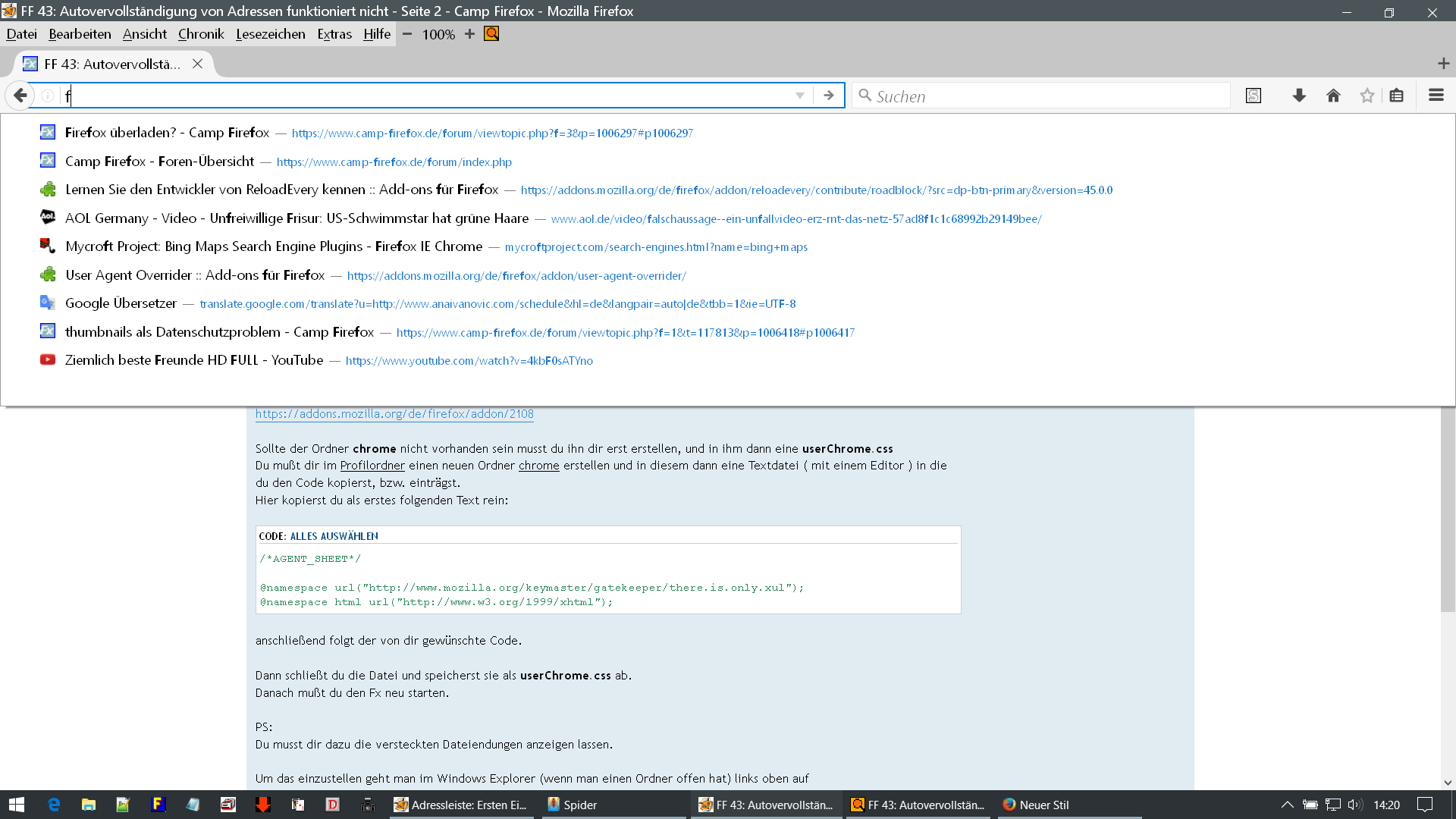The height and width of the screenshot is (819, 1456).
Task: Bookmark this page with star icon
Action: [1367, 96]
